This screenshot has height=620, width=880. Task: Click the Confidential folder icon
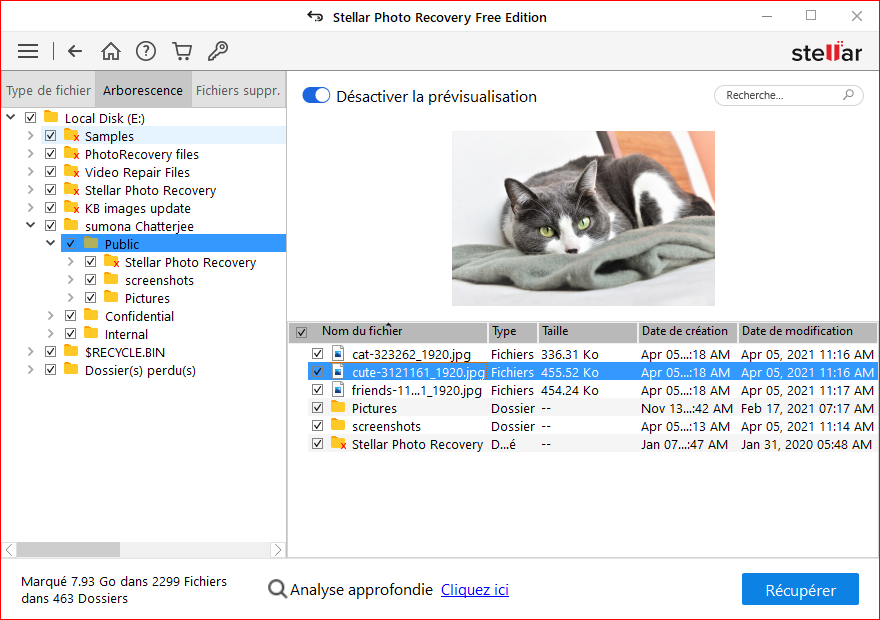point(91,315)
